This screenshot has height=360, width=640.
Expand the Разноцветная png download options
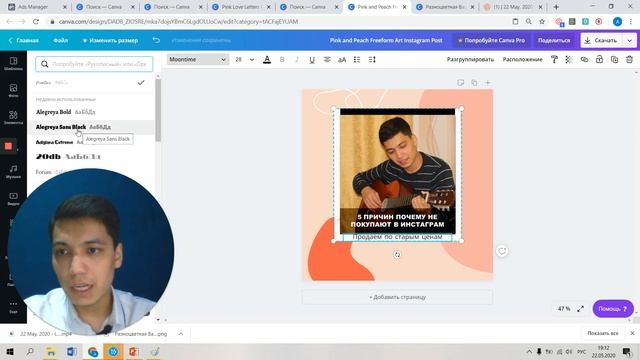[181, 334]
